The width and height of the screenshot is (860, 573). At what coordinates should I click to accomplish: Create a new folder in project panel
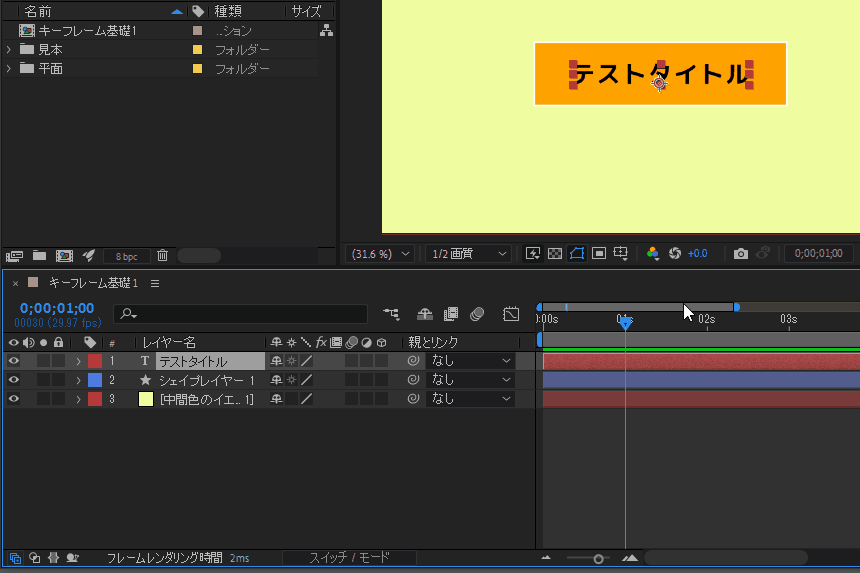[39, 256]
